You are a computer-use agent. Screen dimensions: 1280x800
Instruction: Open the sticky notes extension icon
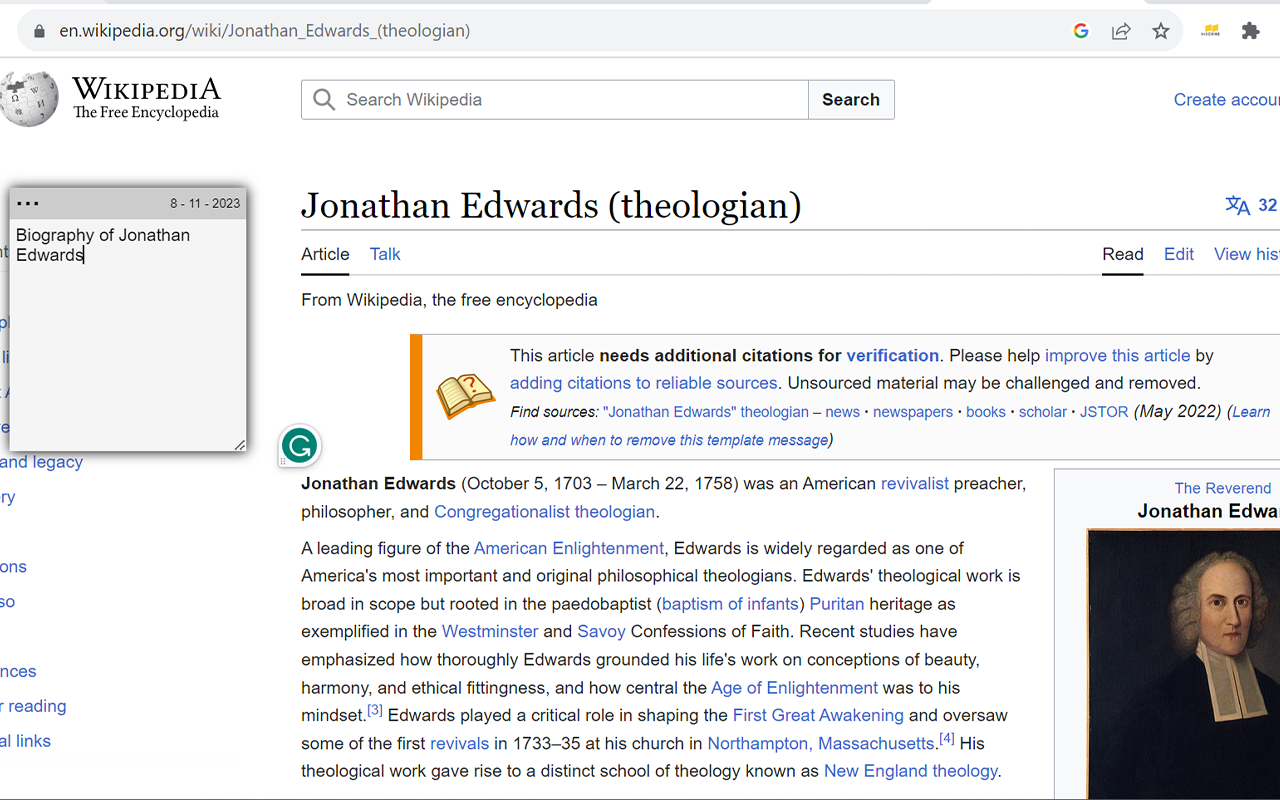(x=1211, y=31)
